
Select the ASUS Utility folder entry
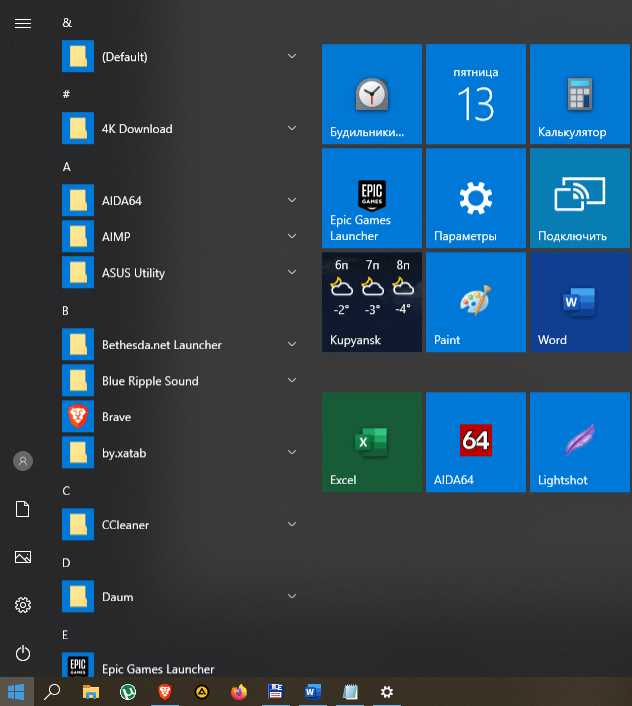[x=180, y=272]
